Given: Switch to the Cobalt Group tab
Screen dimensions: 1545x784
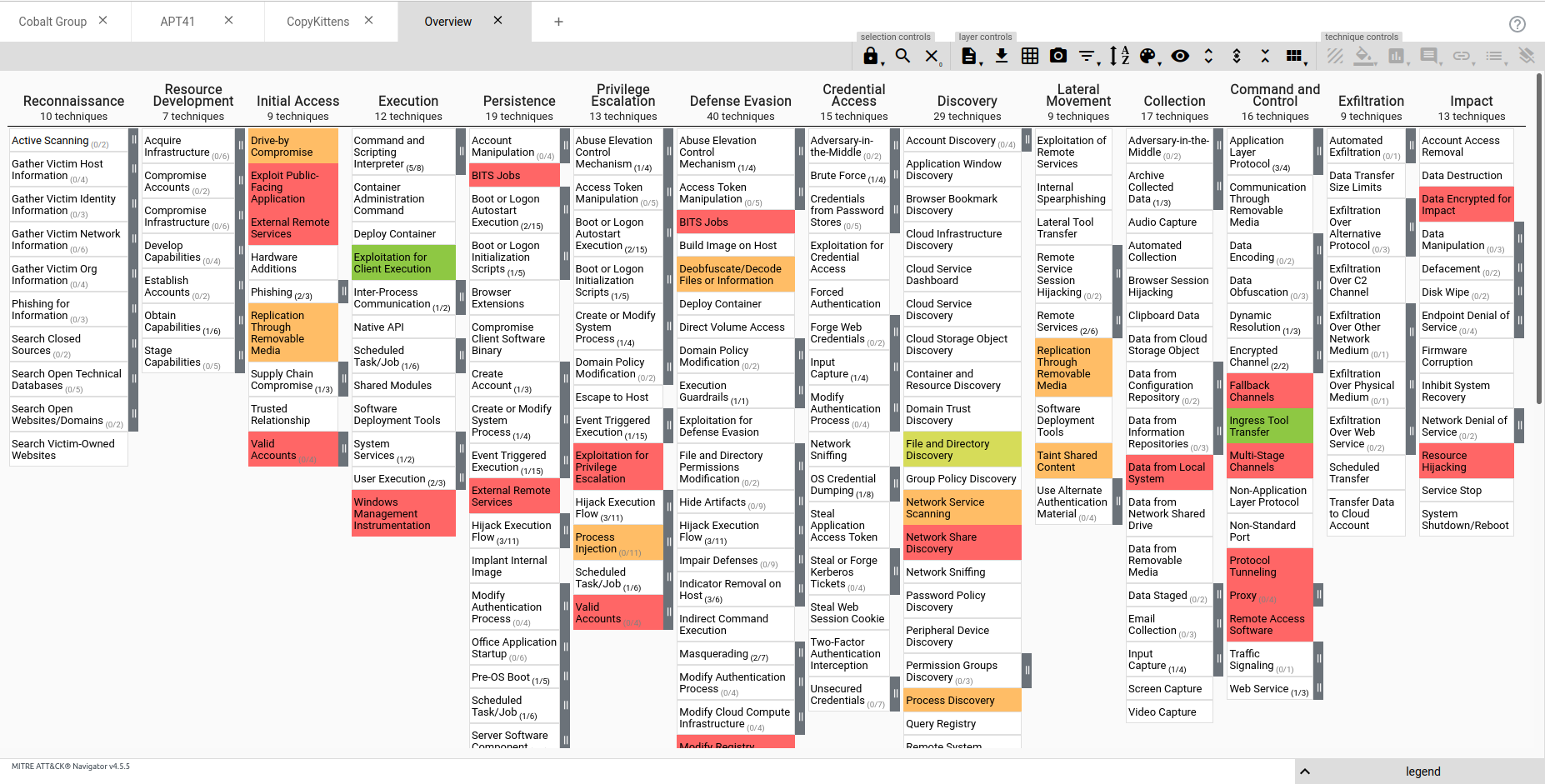Looking at the screenshot, I should (52, 22).
